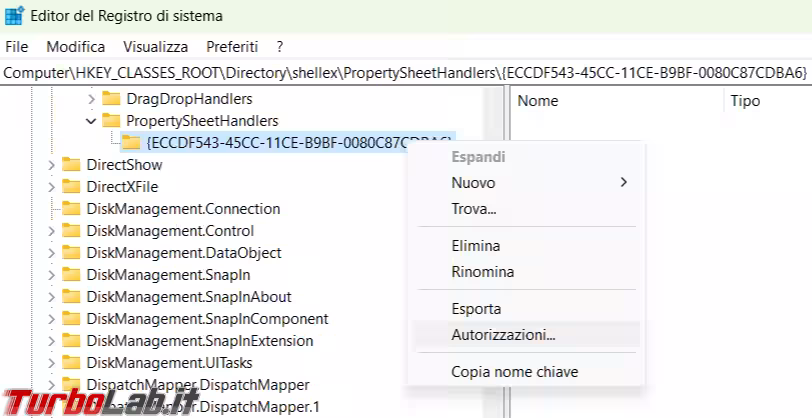
Task: Click the Nuovo submenu arrow
Action: point(624,182)
